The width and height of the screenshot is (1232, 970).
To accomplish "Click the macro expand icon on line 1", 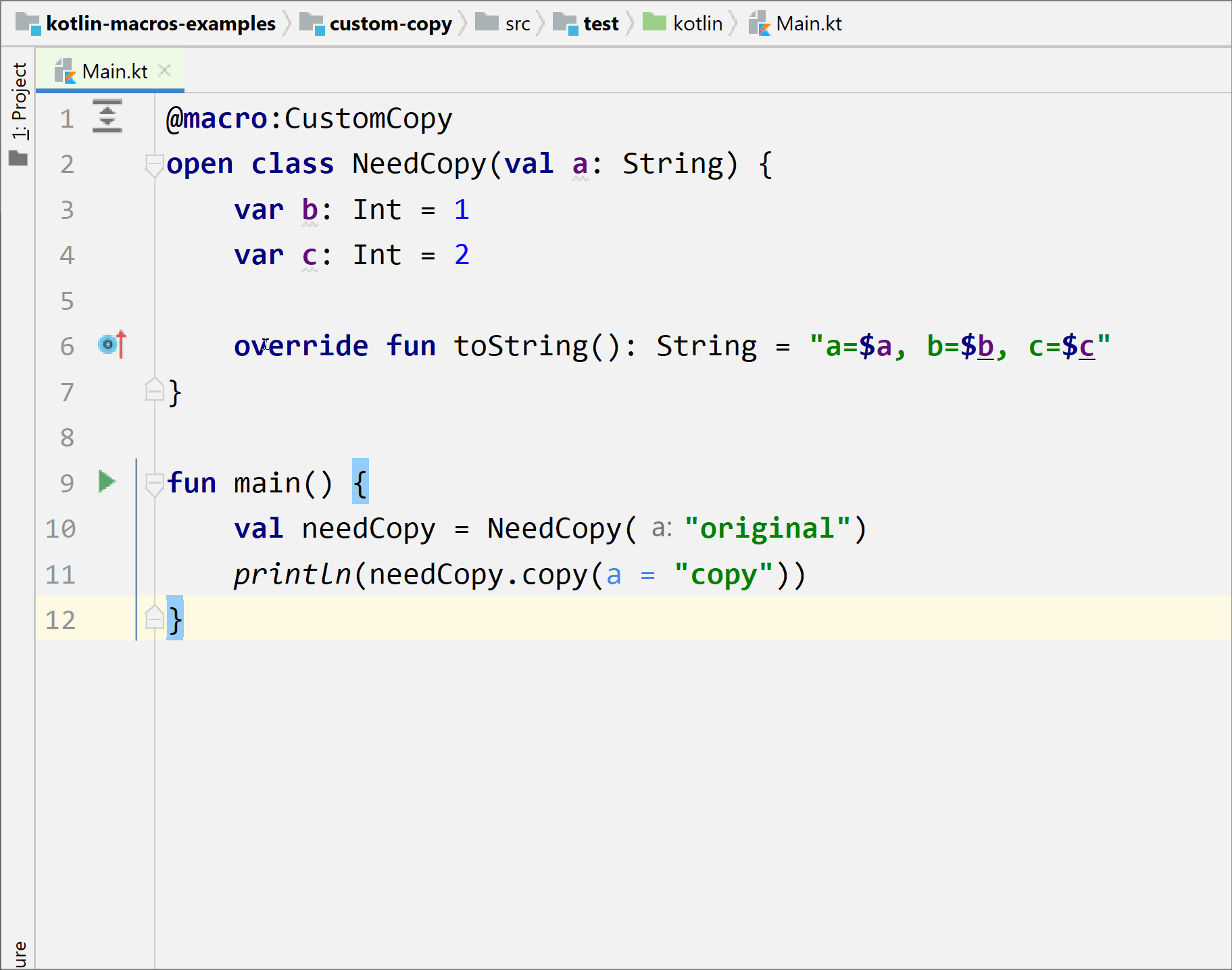I will click(x=107, y=116).
